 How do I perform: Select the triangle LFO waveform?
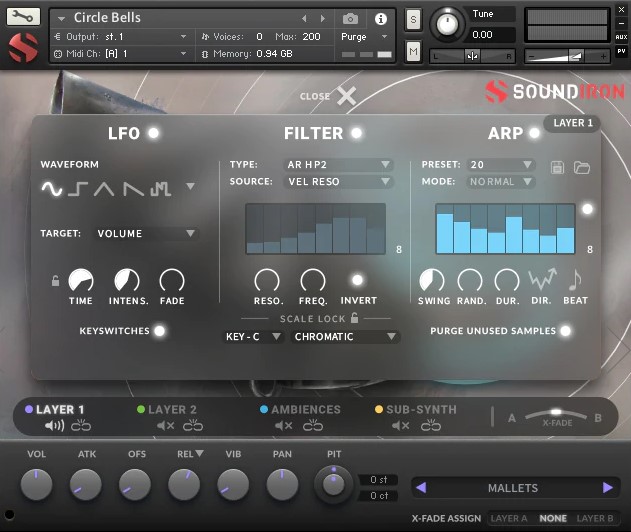(104, 188)
